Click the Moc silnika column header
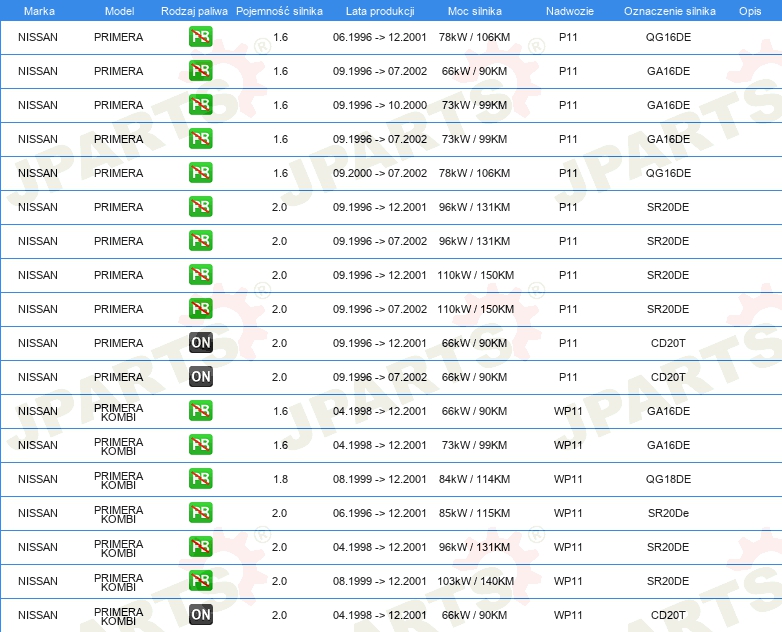Viewport: 782px width, 632px height. (x=474, y=11)
